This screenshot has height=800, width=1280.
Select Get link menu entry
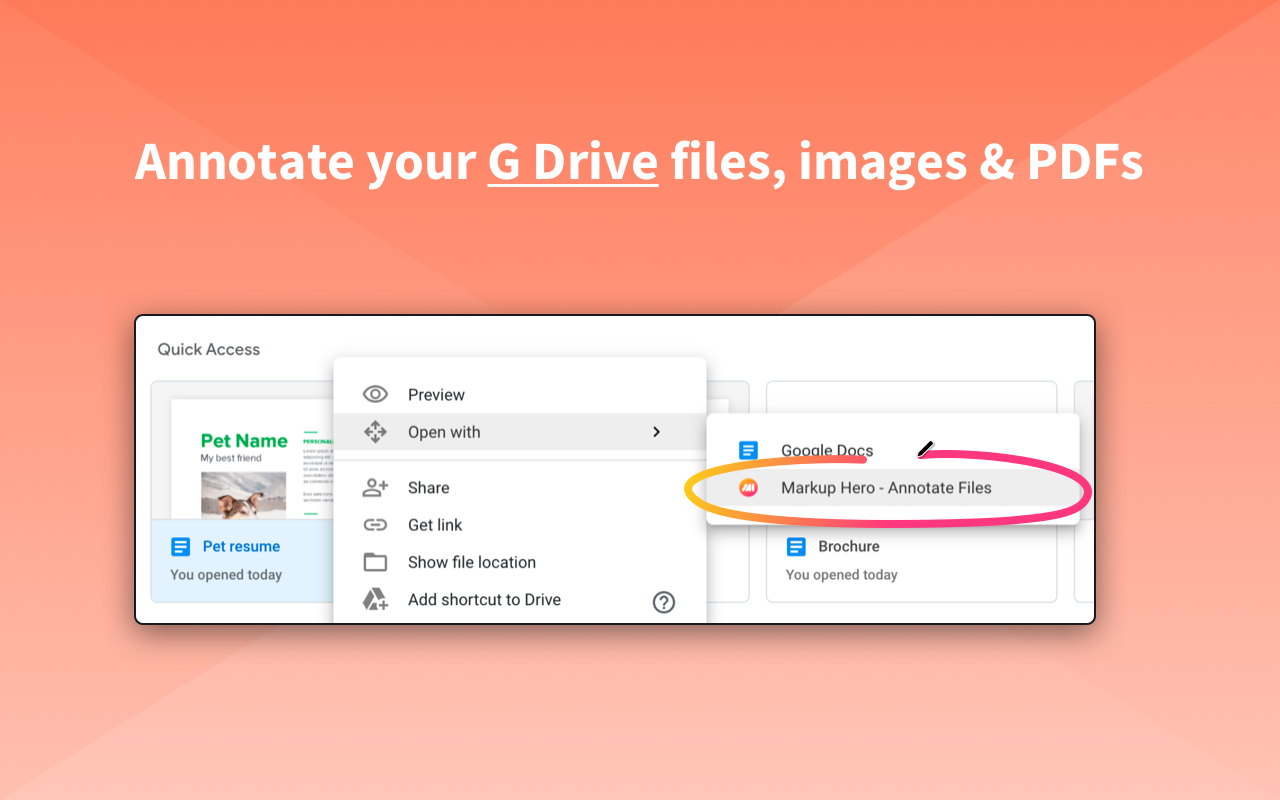click(520, 524)
